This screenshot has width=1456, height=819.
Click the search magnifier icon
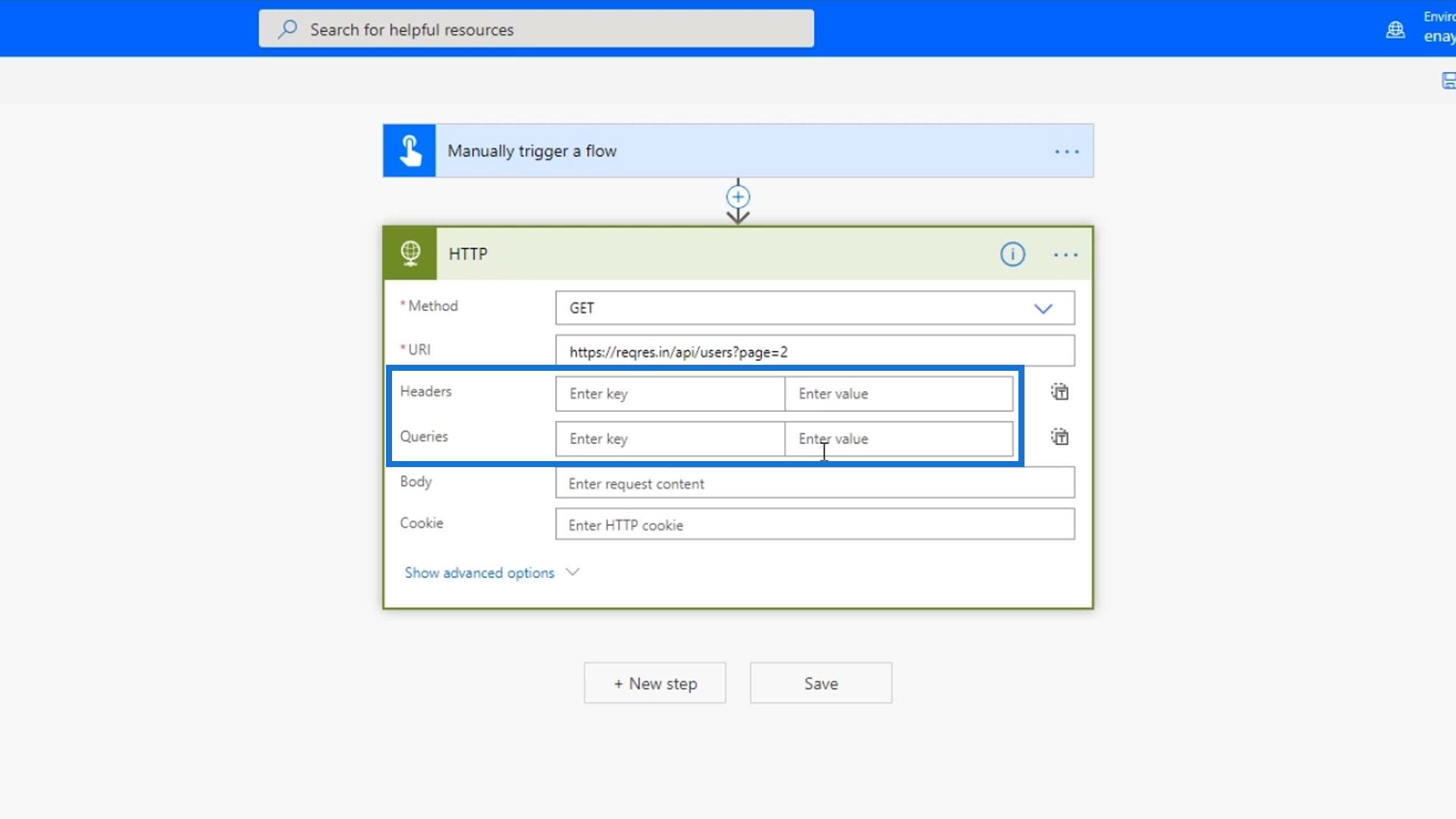(x=287, y=30)
